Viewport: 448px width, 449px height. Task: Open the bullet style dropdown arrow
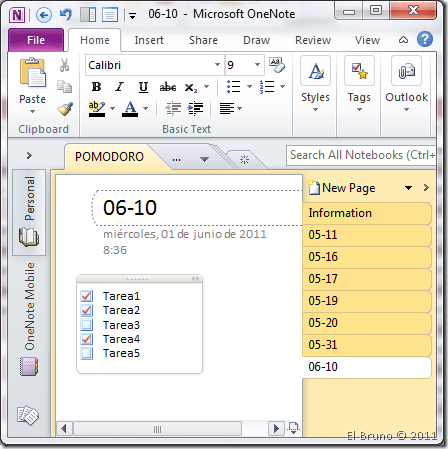click(x=249, y=87)
